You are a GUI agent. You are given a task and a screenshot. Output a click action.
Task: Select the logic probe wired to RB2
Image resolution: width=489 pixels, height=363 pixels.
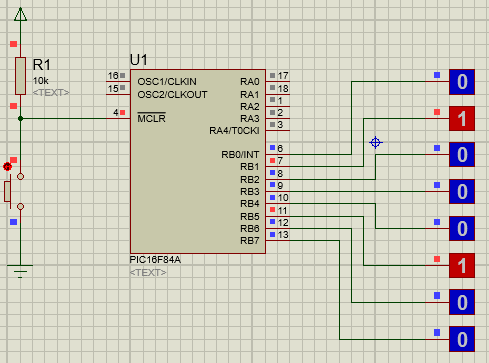tap(462, 155)
